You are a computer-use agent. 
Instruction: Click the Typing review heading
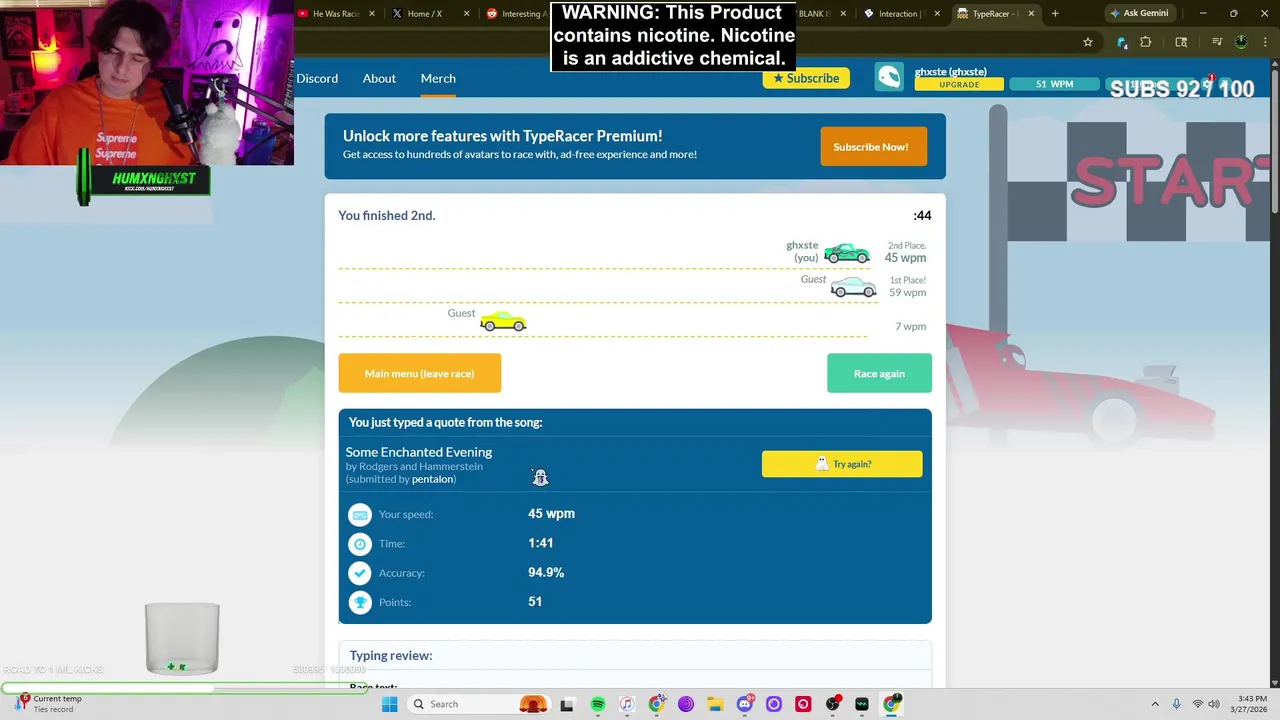coord(391,656)
